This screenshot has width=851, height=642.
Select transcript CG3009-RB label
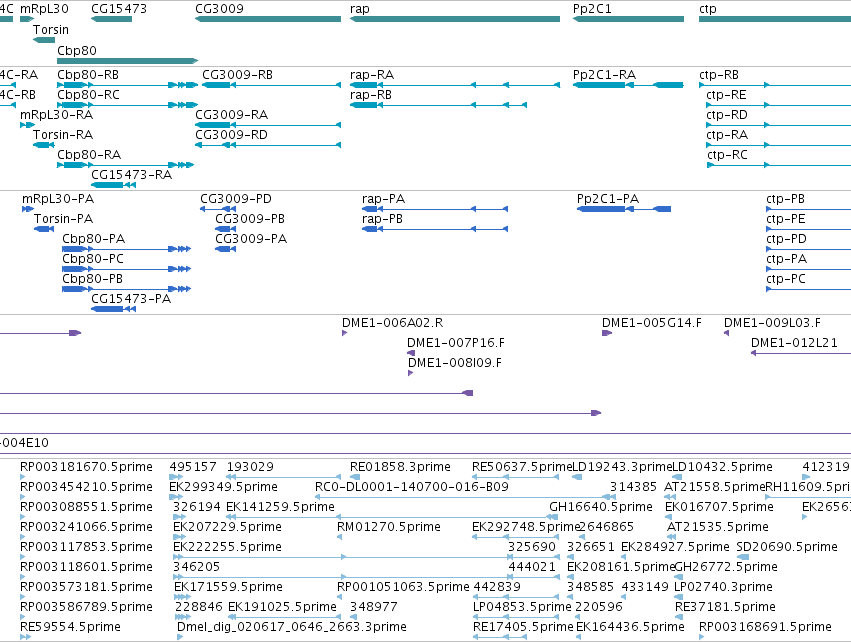(238, 74)
